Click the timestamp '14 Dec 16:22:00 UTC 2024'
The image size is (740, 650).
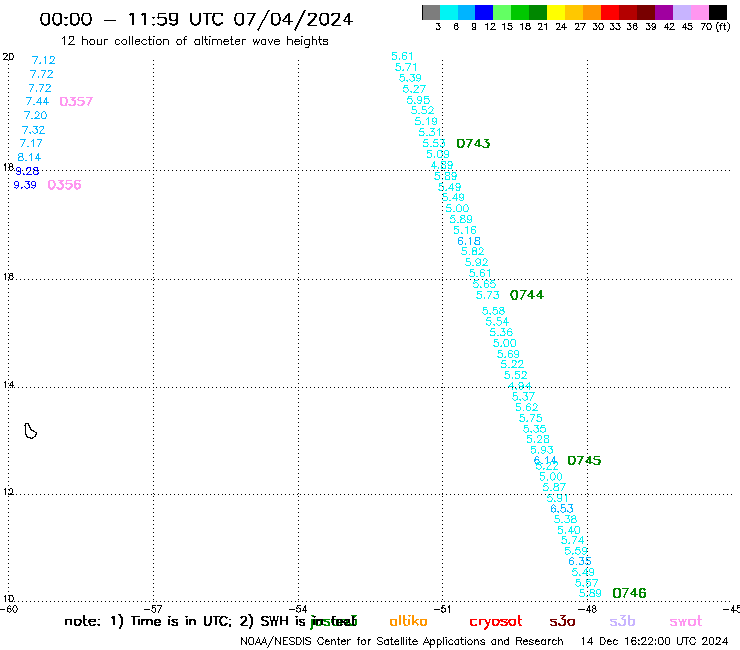pos(655,642)
